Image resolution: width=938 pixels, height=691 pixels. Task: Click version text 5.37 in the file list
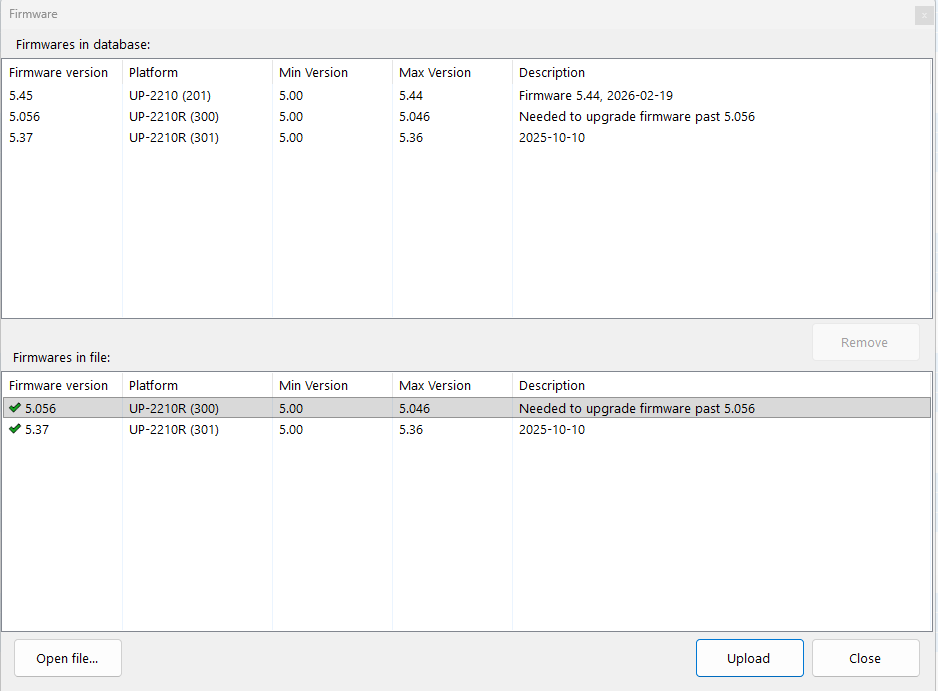36,430
